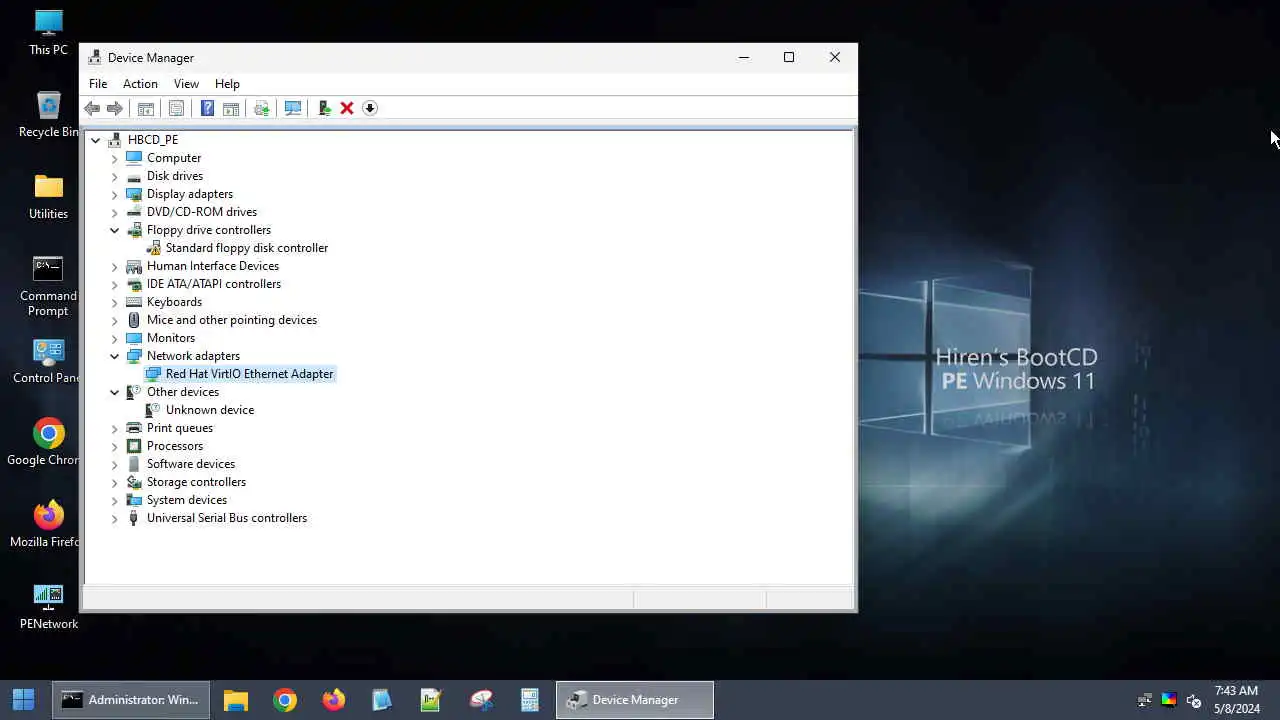The image size is (1280, 720).
Task: Switch to Administrator command window taskbar button
Action: (x=131, y=700)
